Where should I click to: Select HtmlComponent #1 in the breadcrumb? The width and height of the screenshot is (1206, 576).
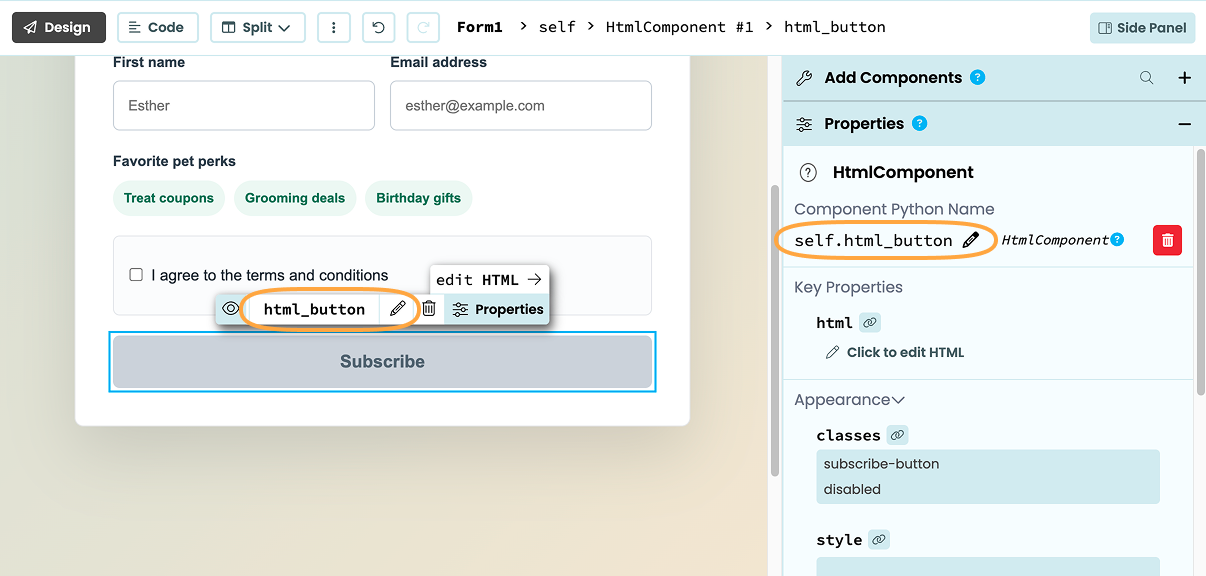click(679, 27)
